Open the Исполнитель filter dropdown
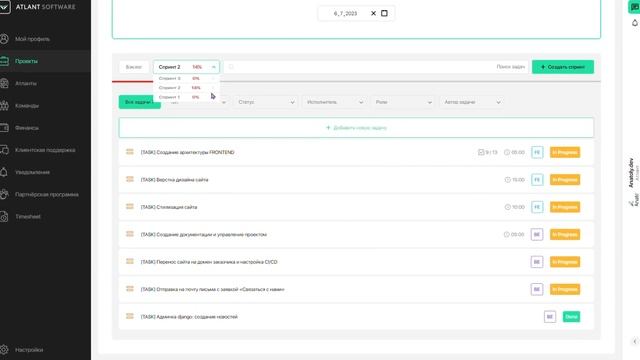The image size is (640, 360). click(334, 102)
